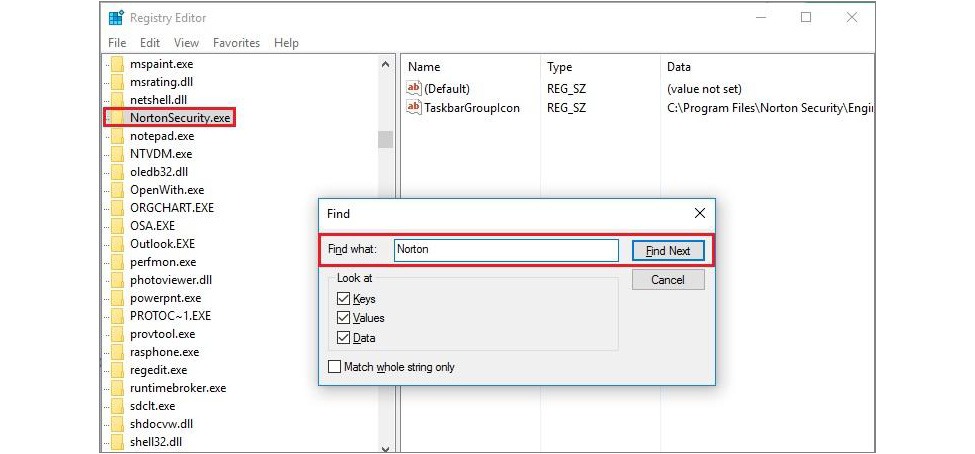Image resolution: width=975 pixels, height=454 pixels.
Task: Click the Registry Editor title bar icon
Action: point(116,17)
